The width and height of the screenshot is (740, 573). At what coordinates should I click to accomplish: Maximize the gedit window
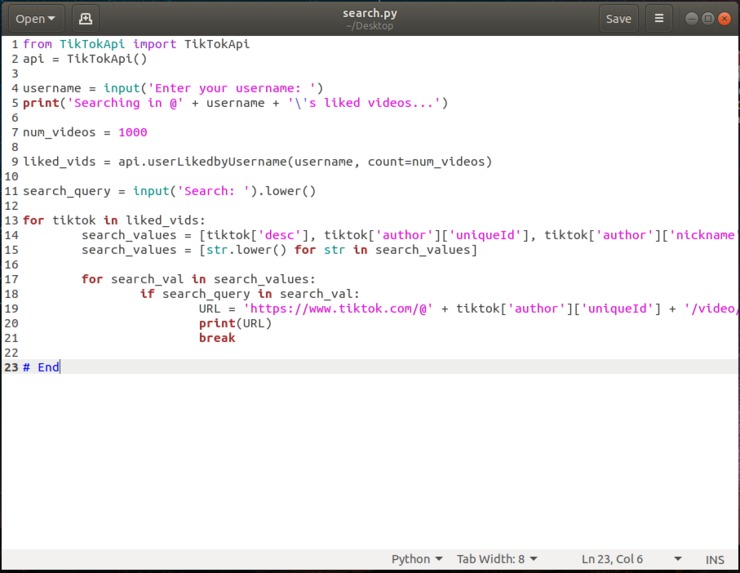tap(707, 19)
